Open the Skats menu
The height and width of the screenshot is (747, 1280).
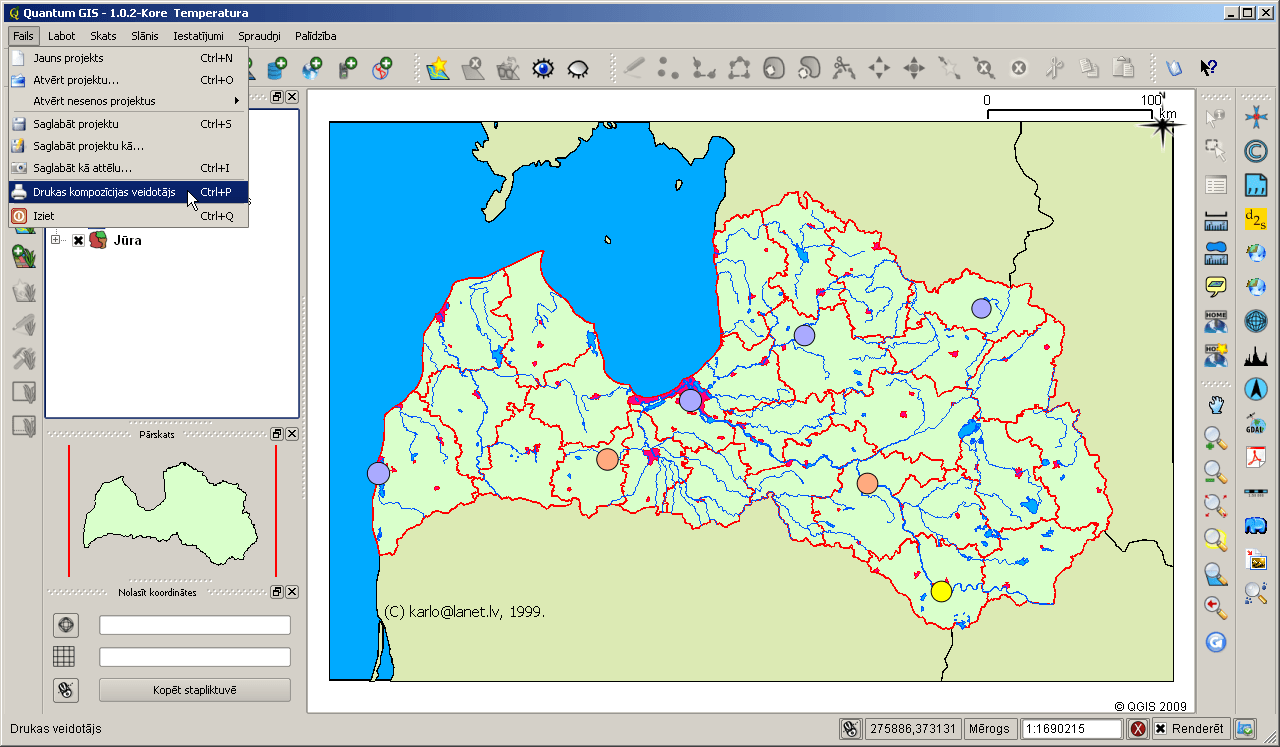click(x=103, y=36)
